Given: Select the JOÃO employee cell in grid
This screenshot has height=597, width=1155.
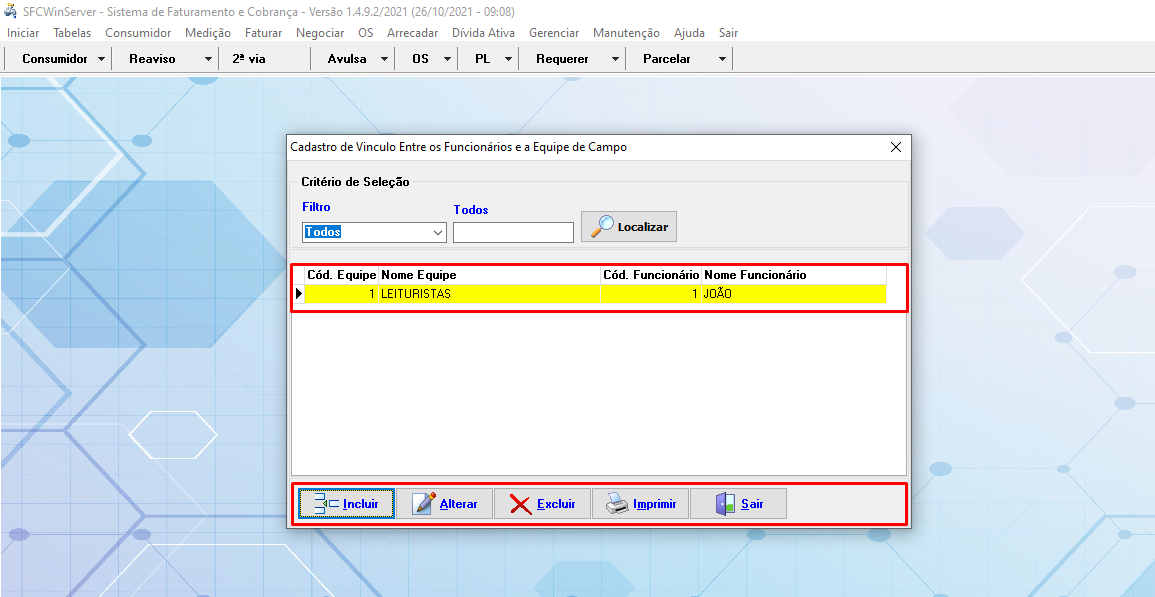Looking at the screenshot, I should pyautogui.click(x=792, y=294).
